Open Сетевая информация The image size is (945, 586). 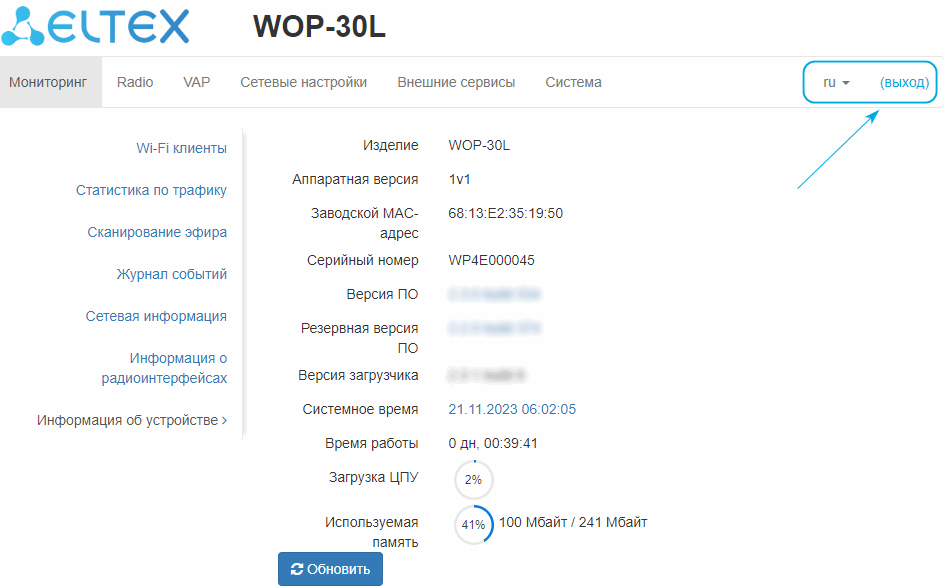point(156,317)
